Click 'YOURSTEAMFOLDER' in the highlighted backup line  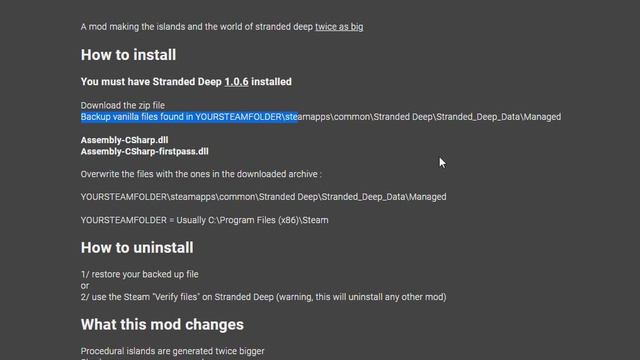tap(238, 117)
